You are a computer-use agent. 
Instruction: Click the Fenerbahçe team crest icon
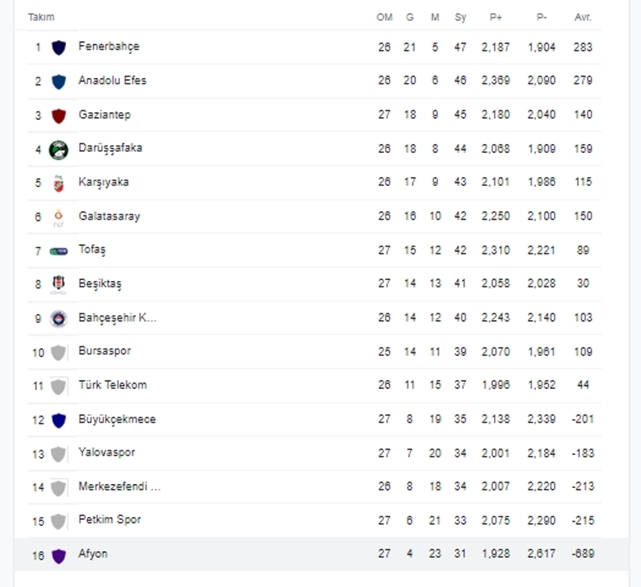click(x=58, y=47)
